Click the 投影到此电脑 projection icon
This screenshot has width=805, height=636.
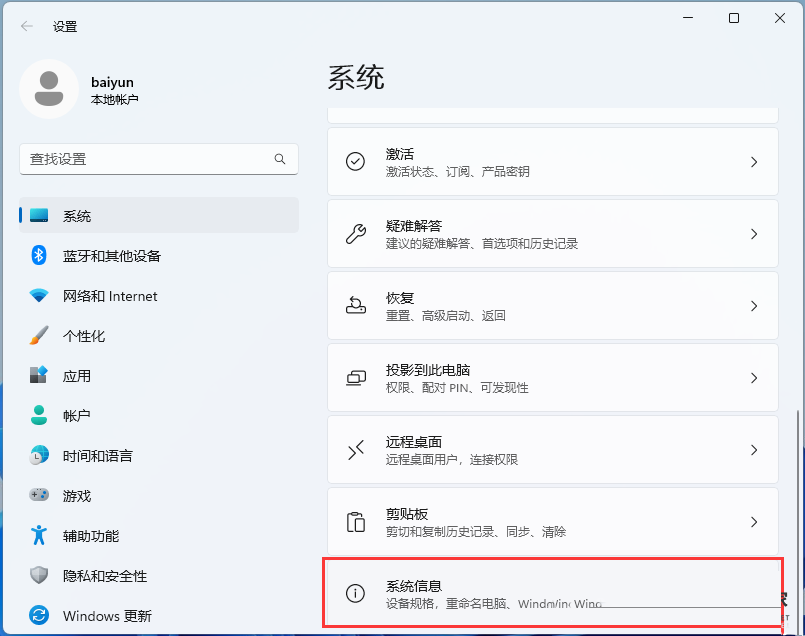pyautogui.click(x=355, y=378)
